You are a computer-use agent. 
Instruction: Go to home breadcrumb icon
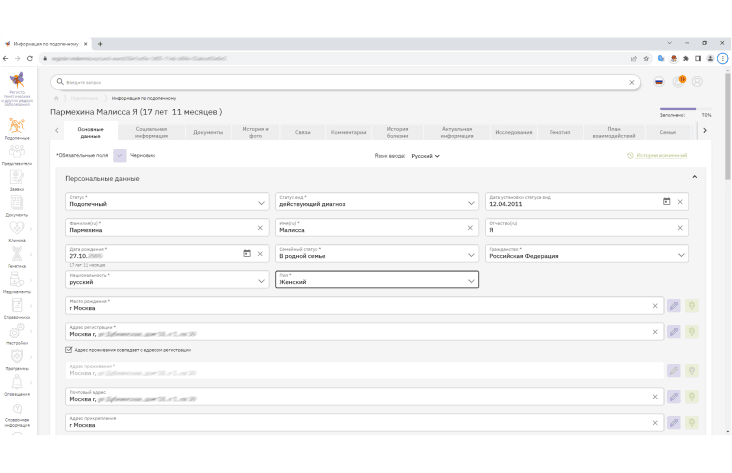(x=56, y=98)
